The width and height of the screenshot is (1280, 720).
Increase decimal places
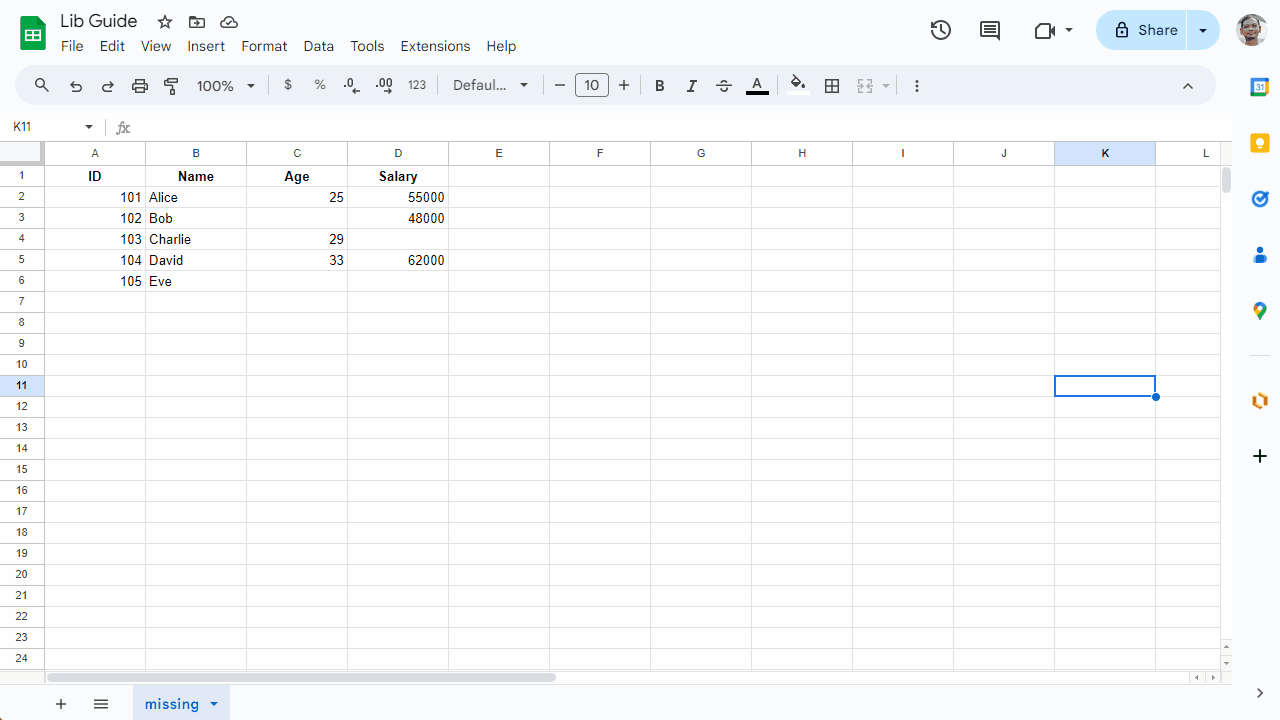384,86
